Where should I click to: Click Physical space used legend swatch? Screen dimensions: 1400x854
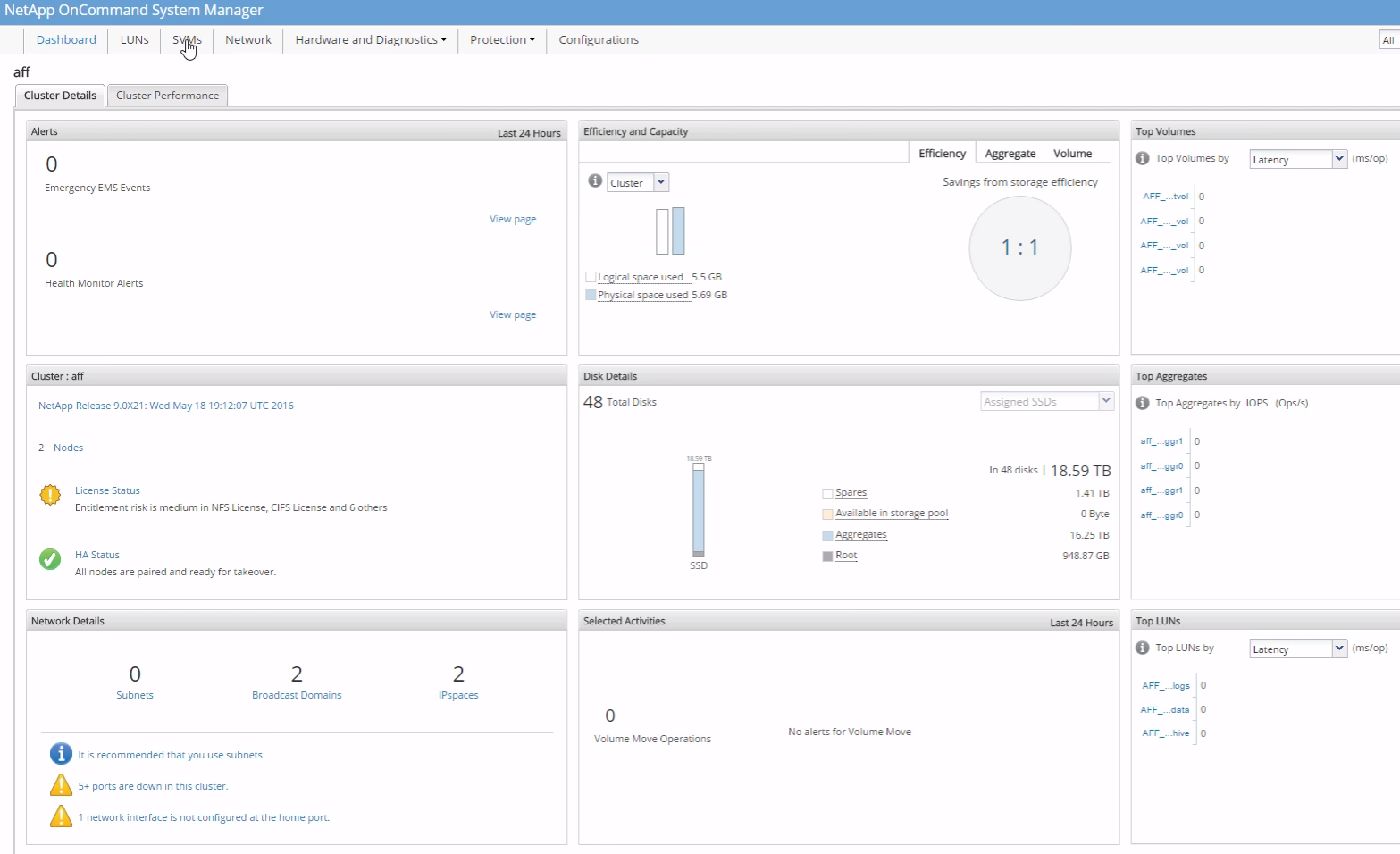point(591,295)
